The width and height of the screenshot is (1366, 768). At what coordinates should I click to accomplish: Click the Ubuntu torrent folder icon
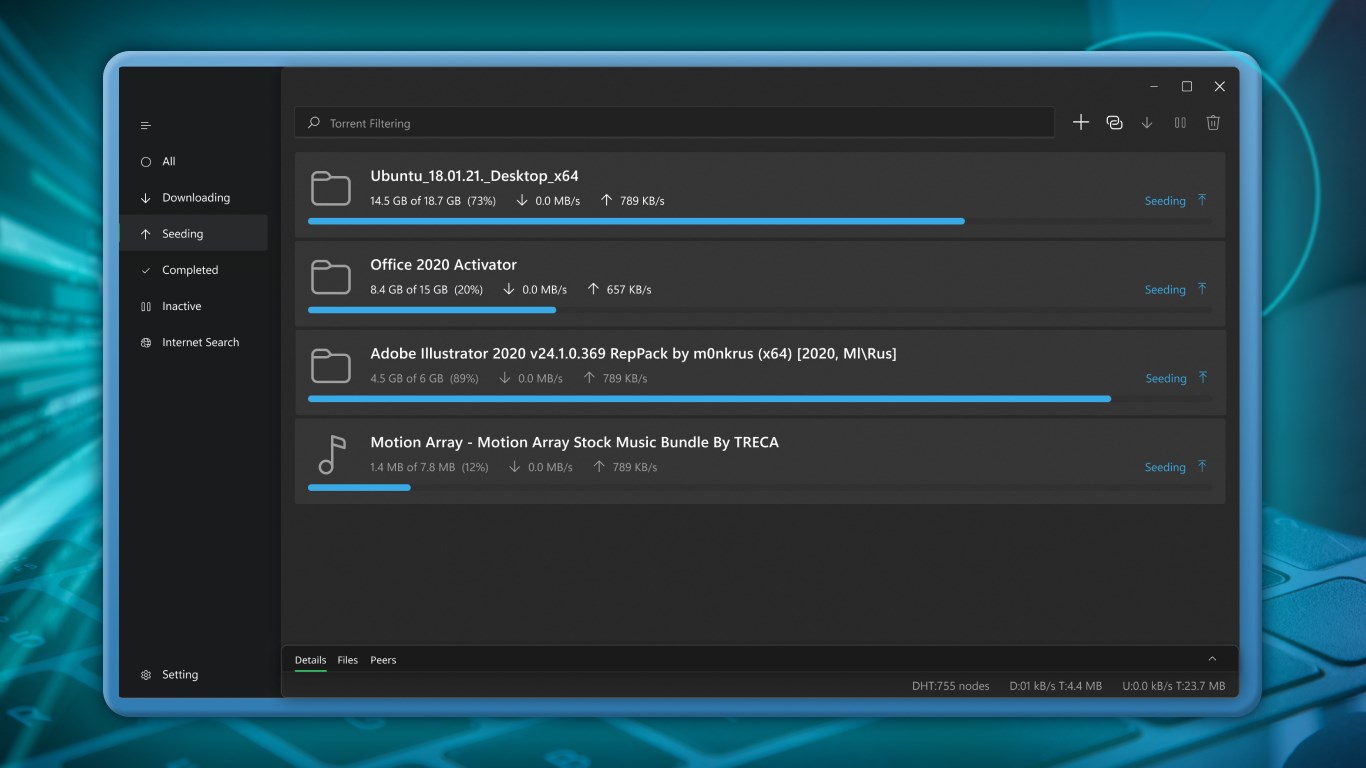[331, 189]
